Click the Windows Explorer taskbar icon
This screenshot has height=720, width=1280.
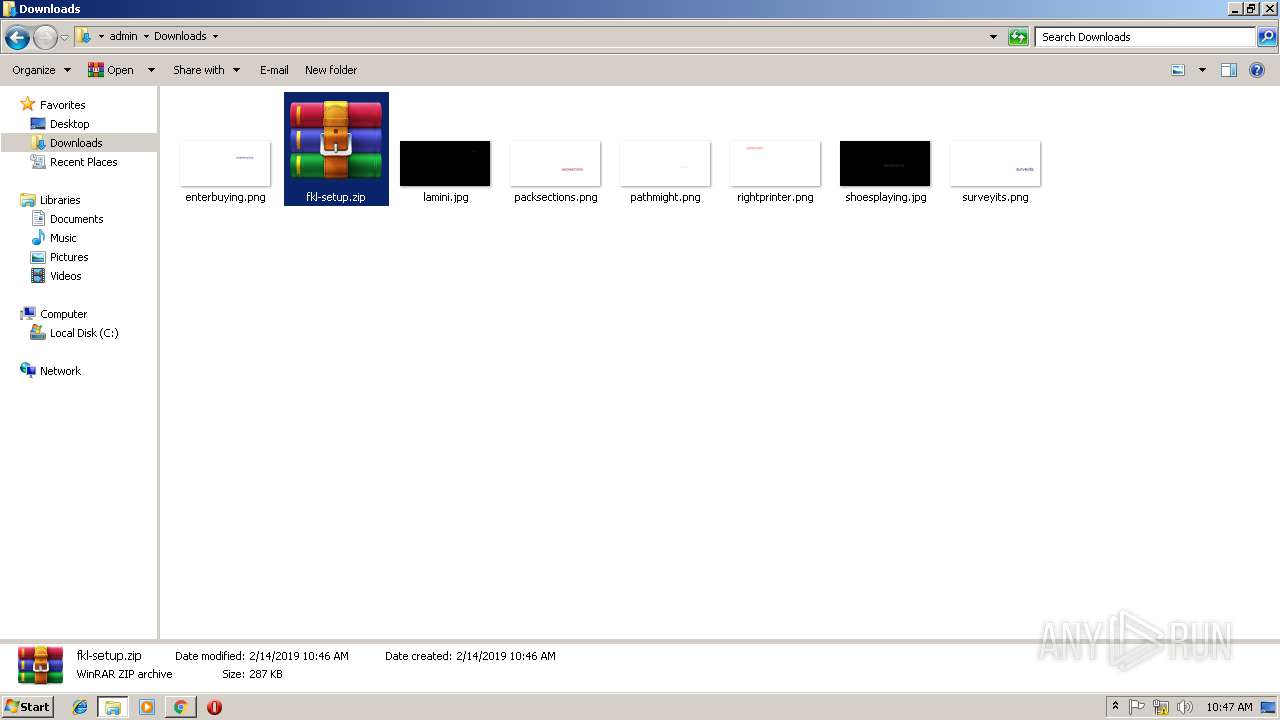[x=113, y=707]
